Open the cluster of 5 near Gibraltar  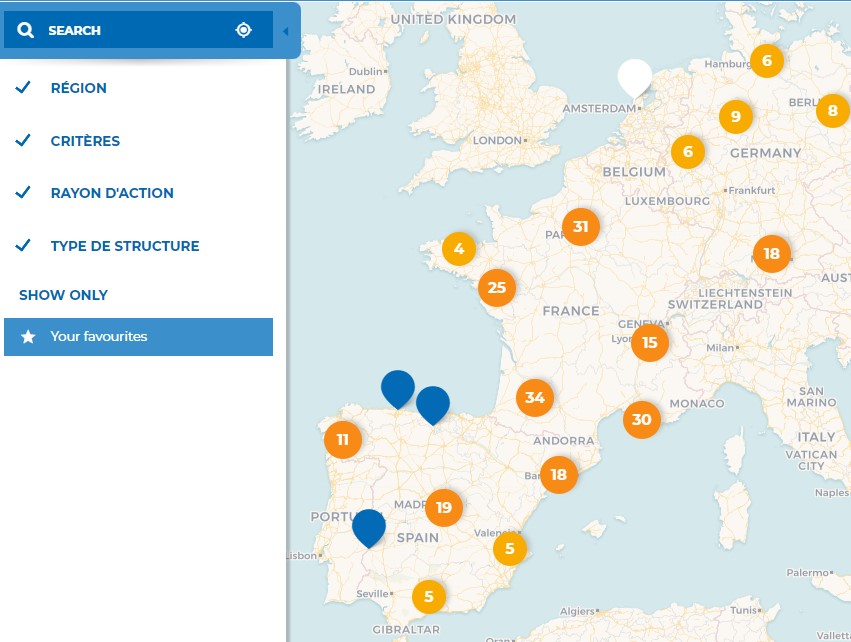[429, 596]
